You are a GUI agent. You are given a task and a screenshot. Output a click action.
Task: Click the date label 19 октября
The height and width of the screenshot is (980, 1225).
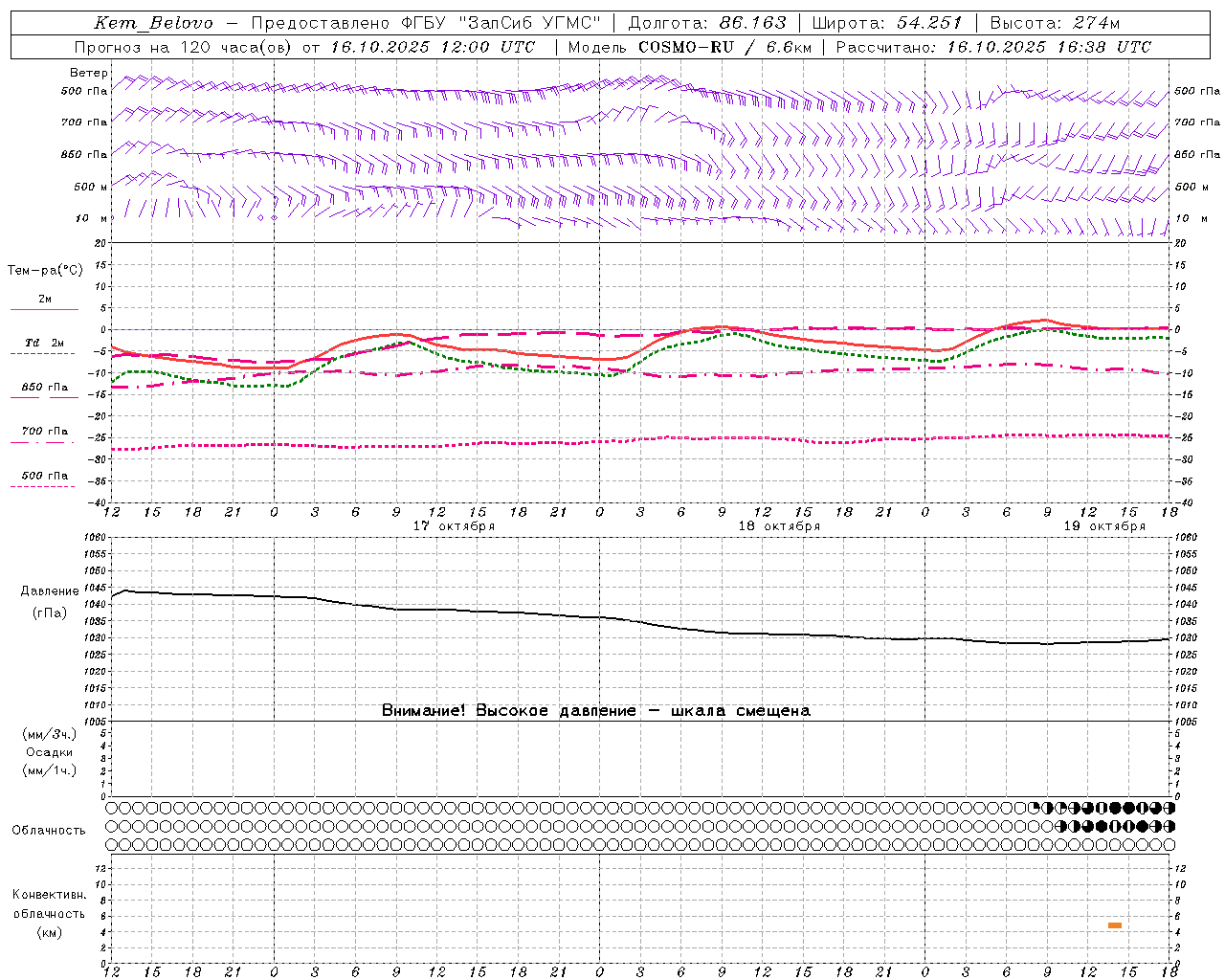tap(1104, 526)
